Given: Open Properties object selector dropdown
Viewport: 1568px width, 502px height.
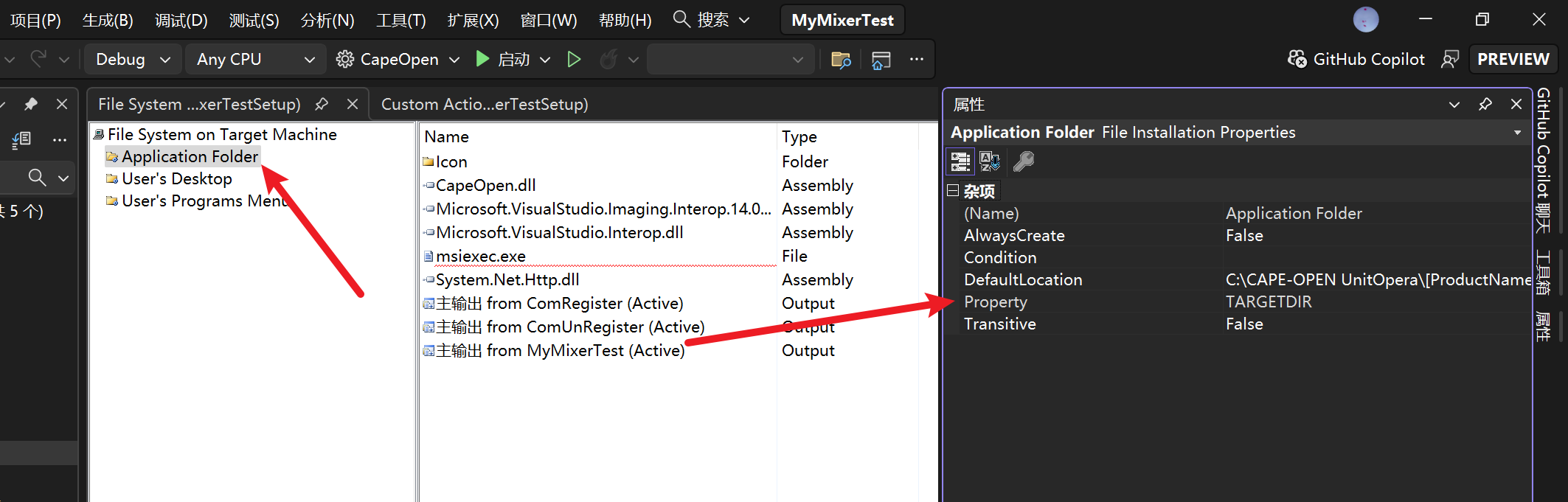Looking at the screenshot, I should click(x=1518, y=133).
